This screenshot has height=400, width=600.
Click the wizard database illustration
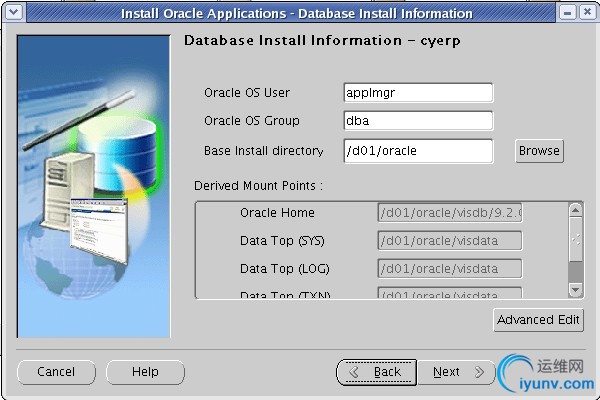94,186
